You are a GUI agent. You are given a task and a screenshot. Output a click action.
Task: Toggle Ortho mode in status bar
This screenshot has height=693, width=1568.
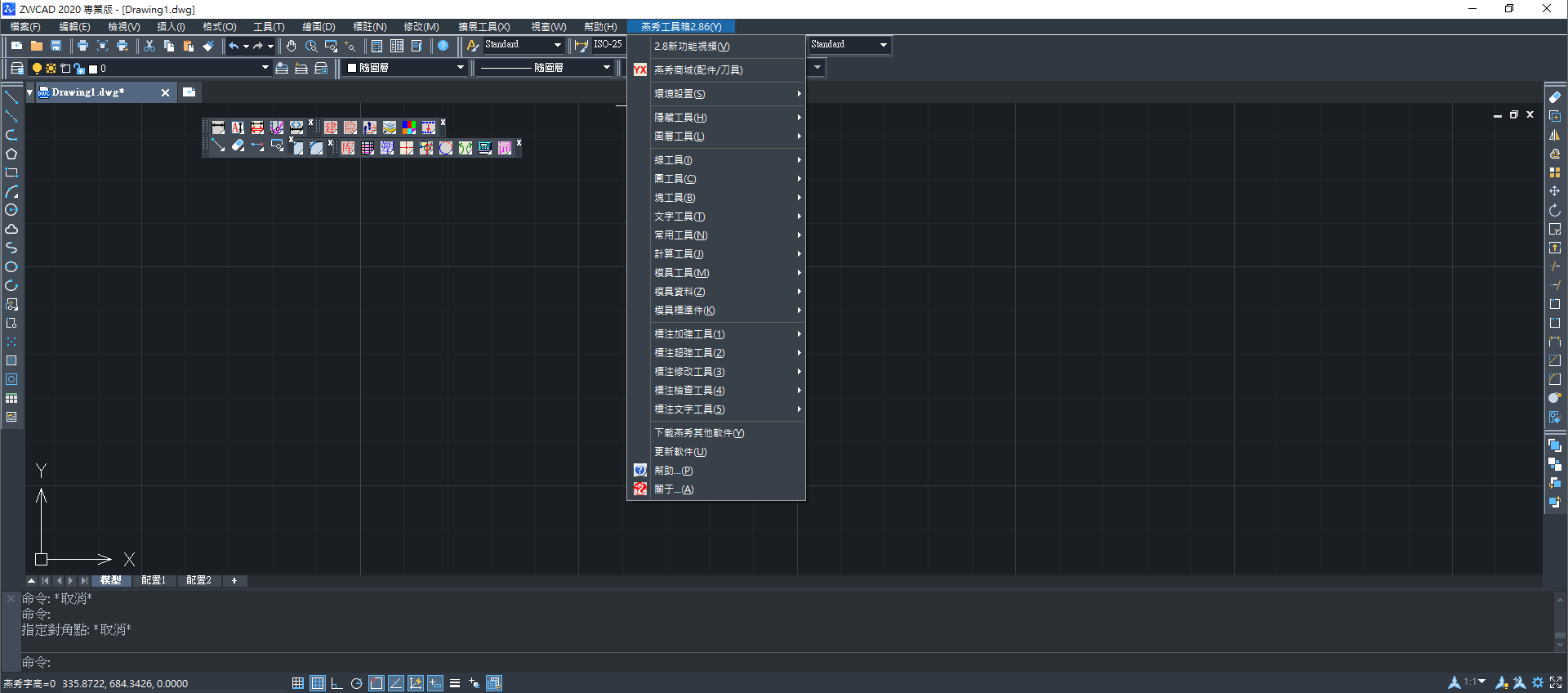tap(336, 683)
